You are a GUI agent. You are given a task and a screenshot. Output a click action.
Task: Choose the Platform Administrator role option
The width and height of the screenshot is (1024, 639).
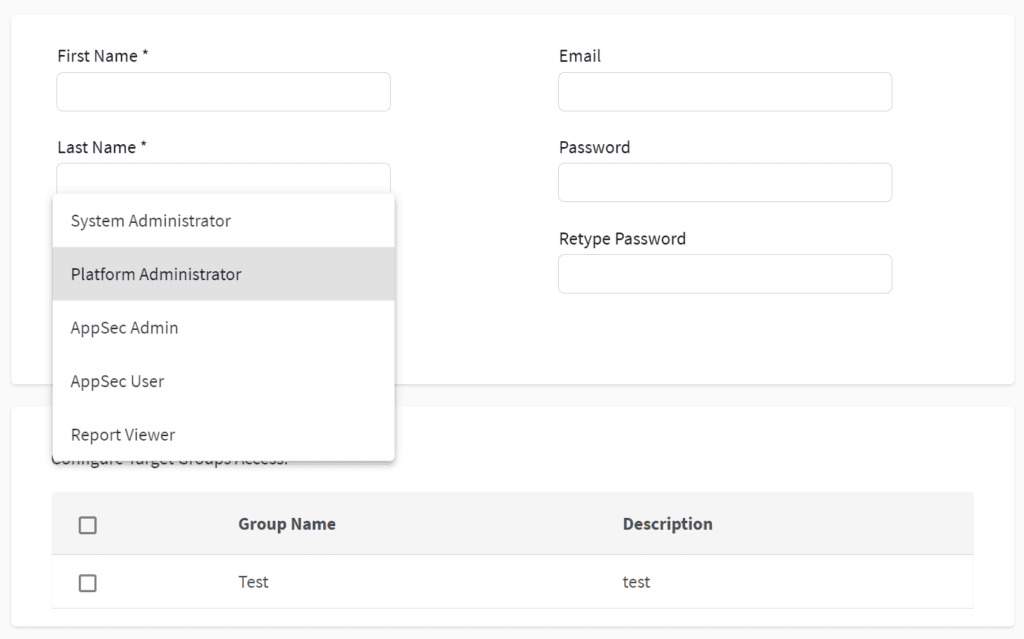point(223,274)
